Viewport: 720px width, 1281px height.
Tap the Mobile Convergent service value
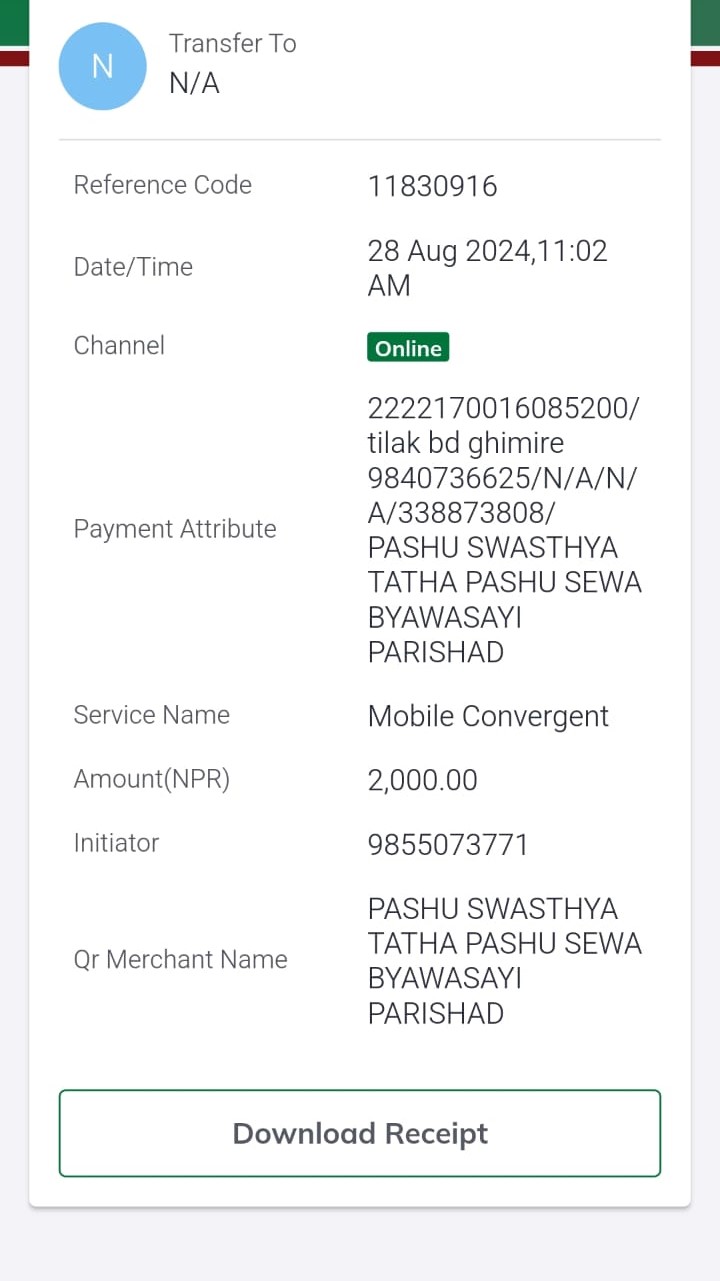(488, 716)
